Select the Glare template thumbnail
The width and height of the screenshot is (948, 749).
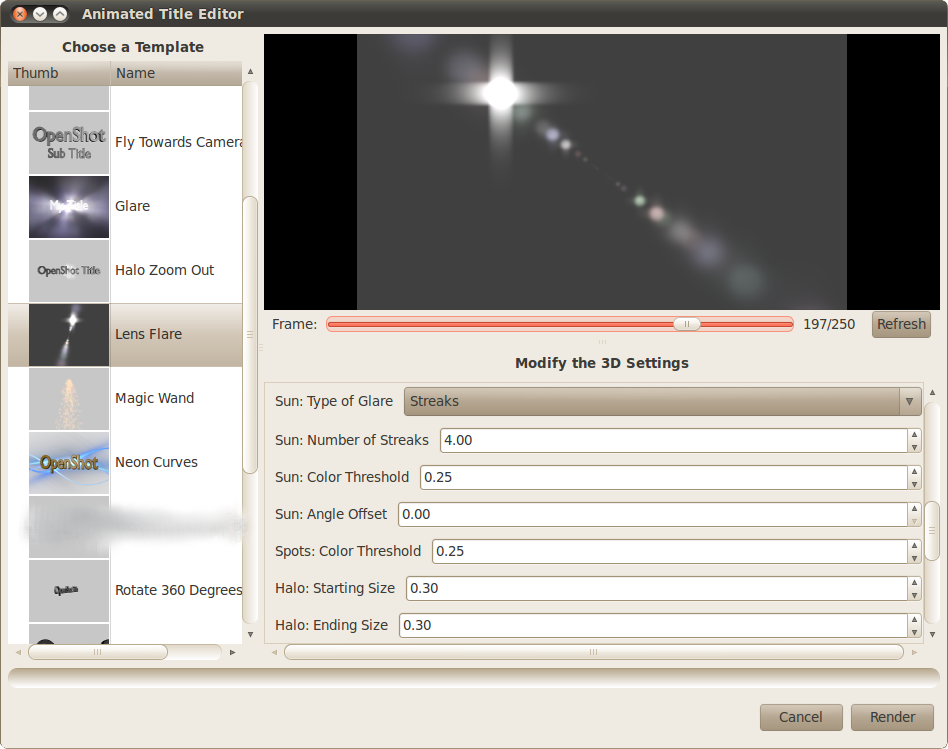[68, 206]
